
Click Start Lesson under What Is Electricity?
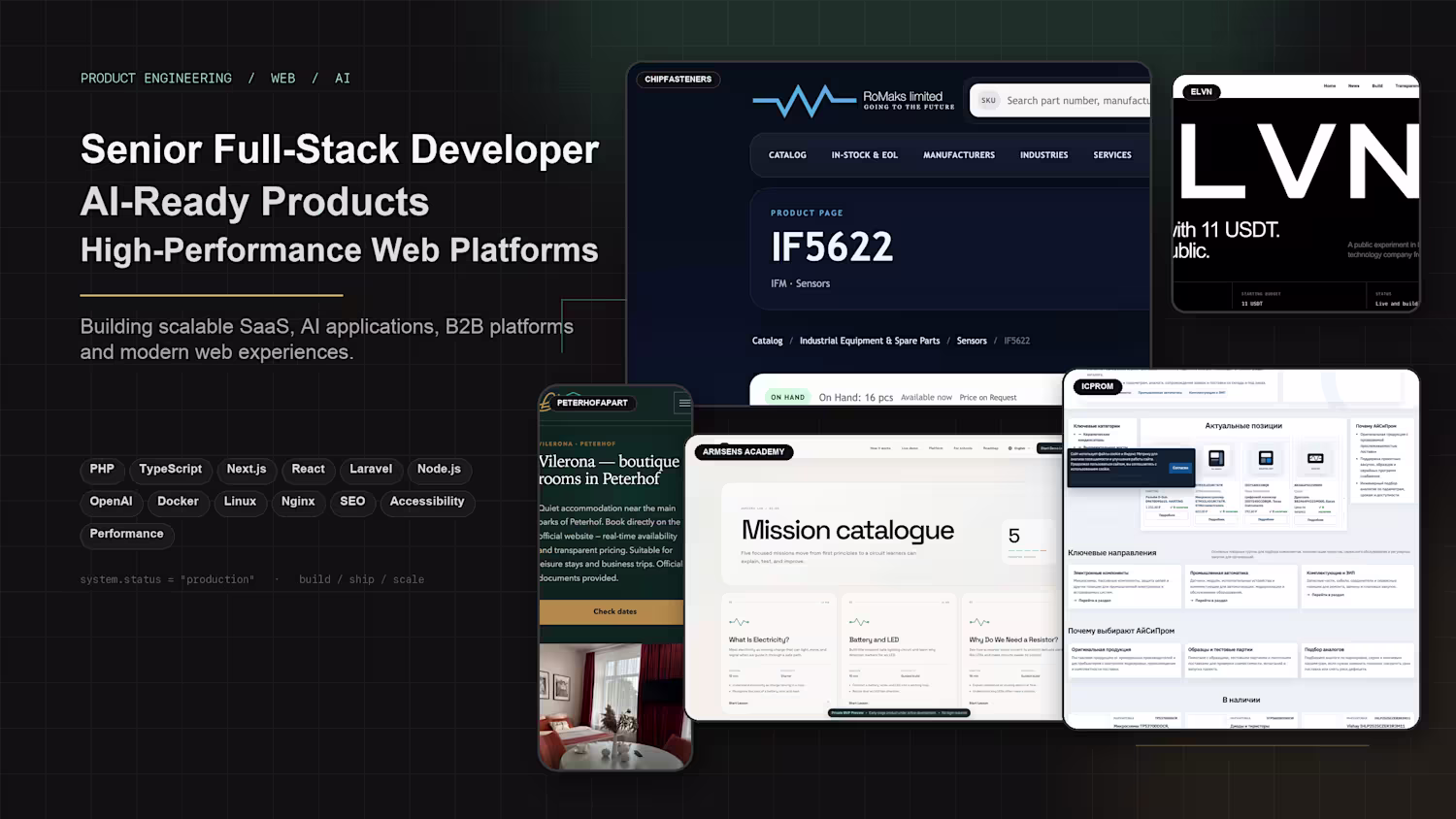click(739, 703)
